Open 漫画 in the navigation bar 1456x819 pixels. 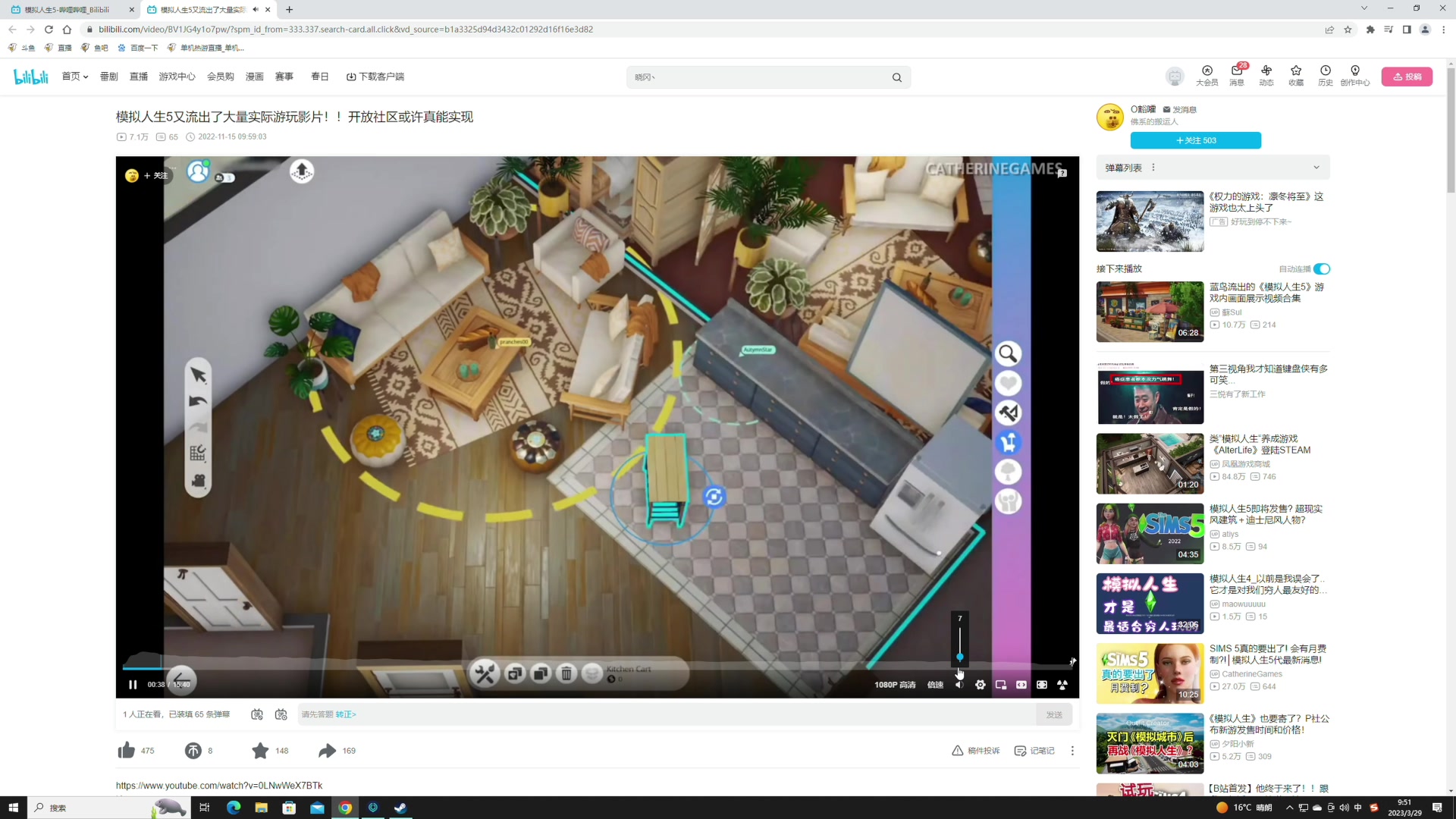tap(255, 77)
